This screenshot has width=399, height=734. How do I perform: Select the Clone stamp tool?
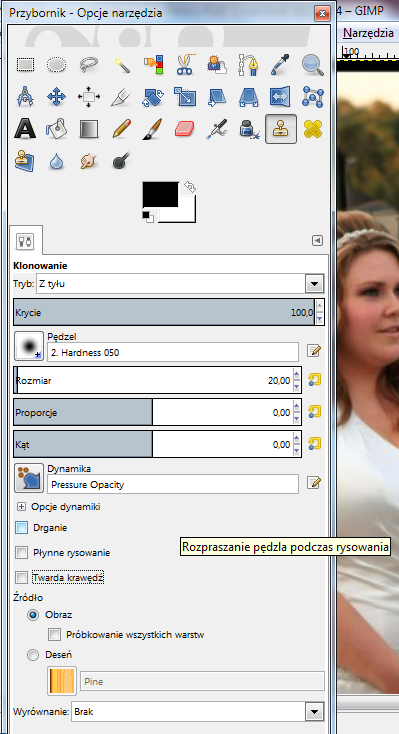coord(281,129)
